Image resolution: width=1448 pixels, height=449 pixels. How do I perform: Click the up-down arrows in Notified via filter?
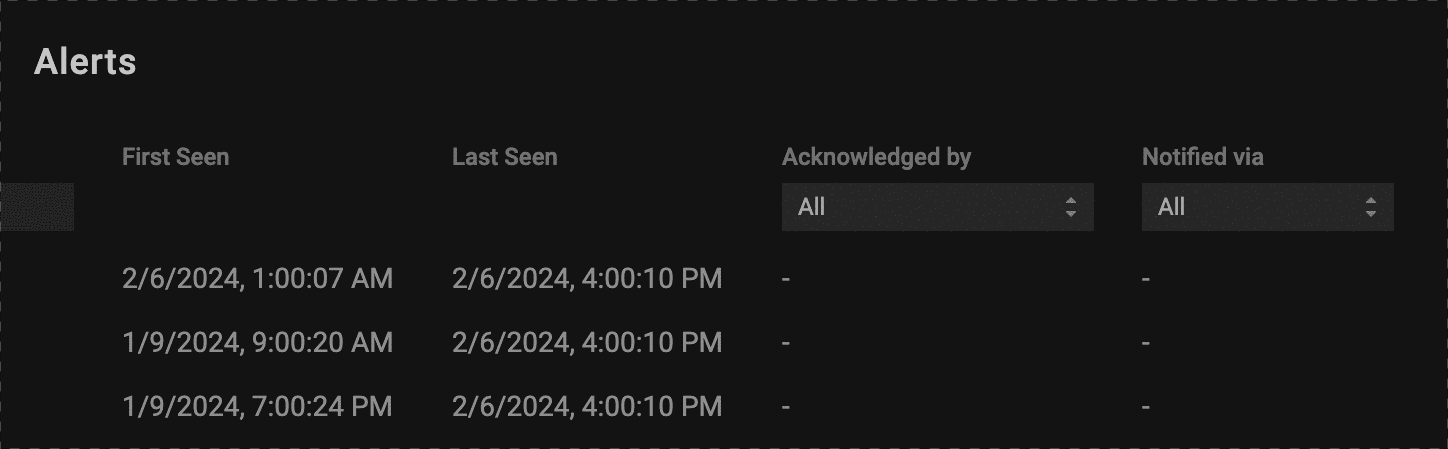pyautogui.click(x=1371, y=207)
